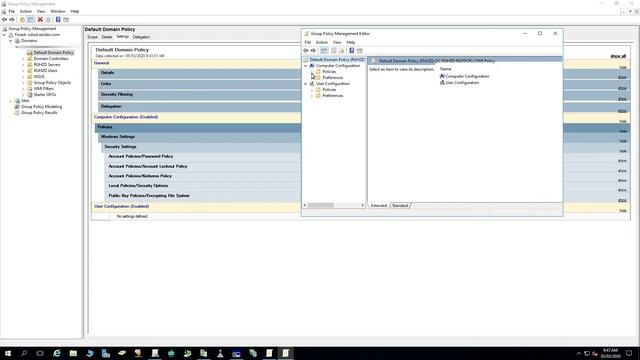Collapse Computer Configuration in Editor tree

coord(305,66)
